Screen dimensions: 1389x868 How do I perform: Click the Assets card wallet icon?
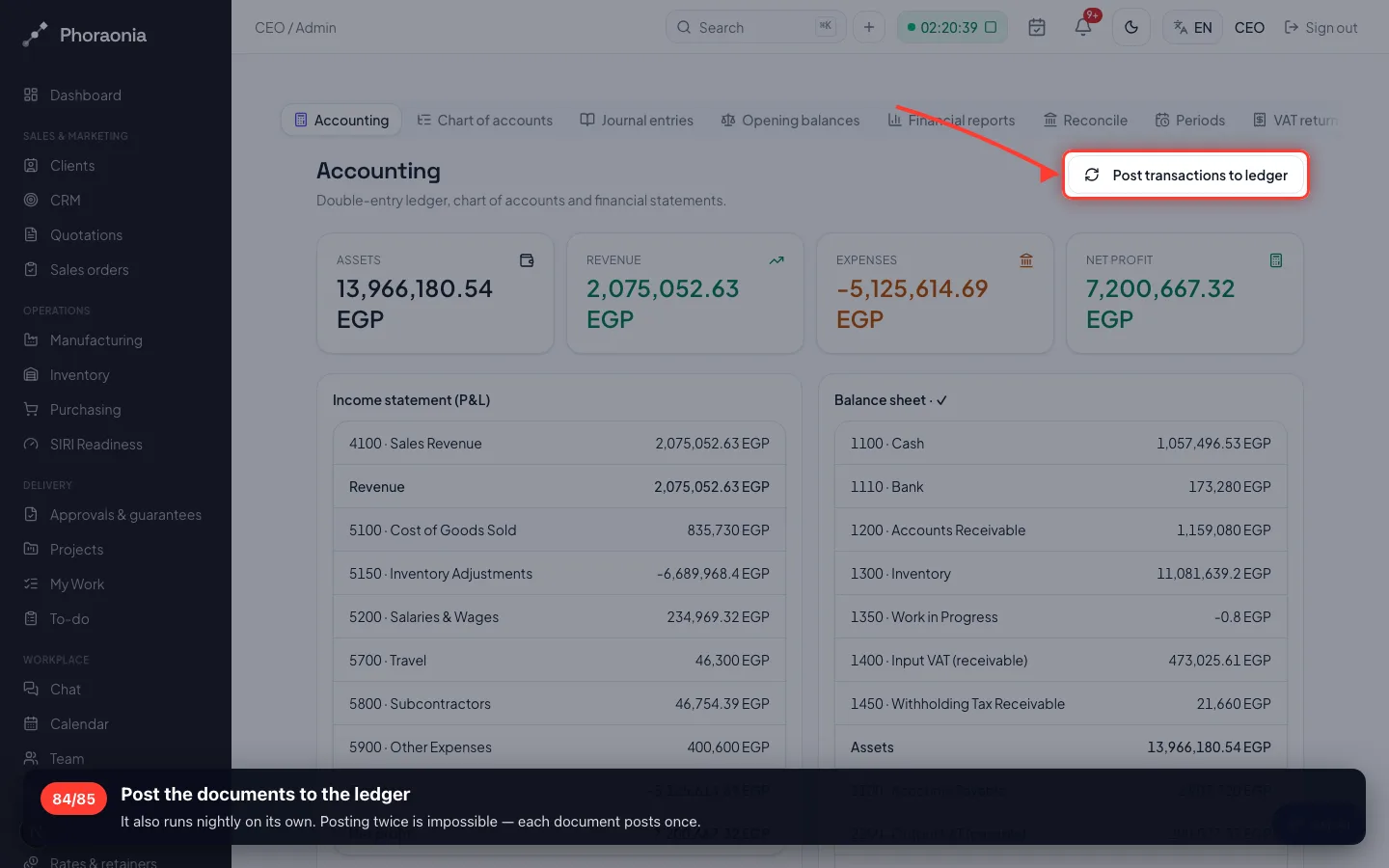[x=527, y=260]
